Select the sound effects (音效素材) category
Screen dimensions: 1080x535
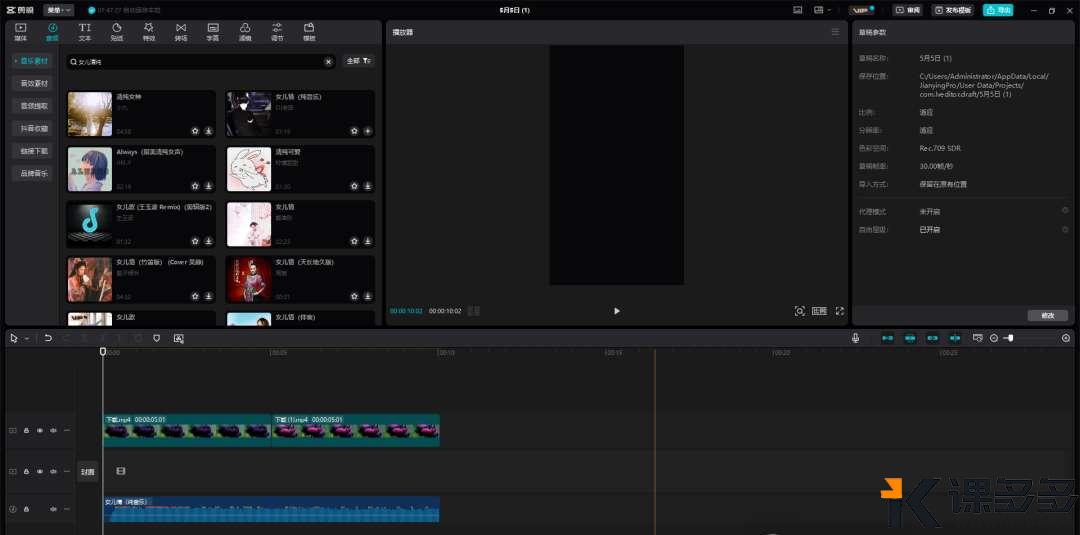34,83
